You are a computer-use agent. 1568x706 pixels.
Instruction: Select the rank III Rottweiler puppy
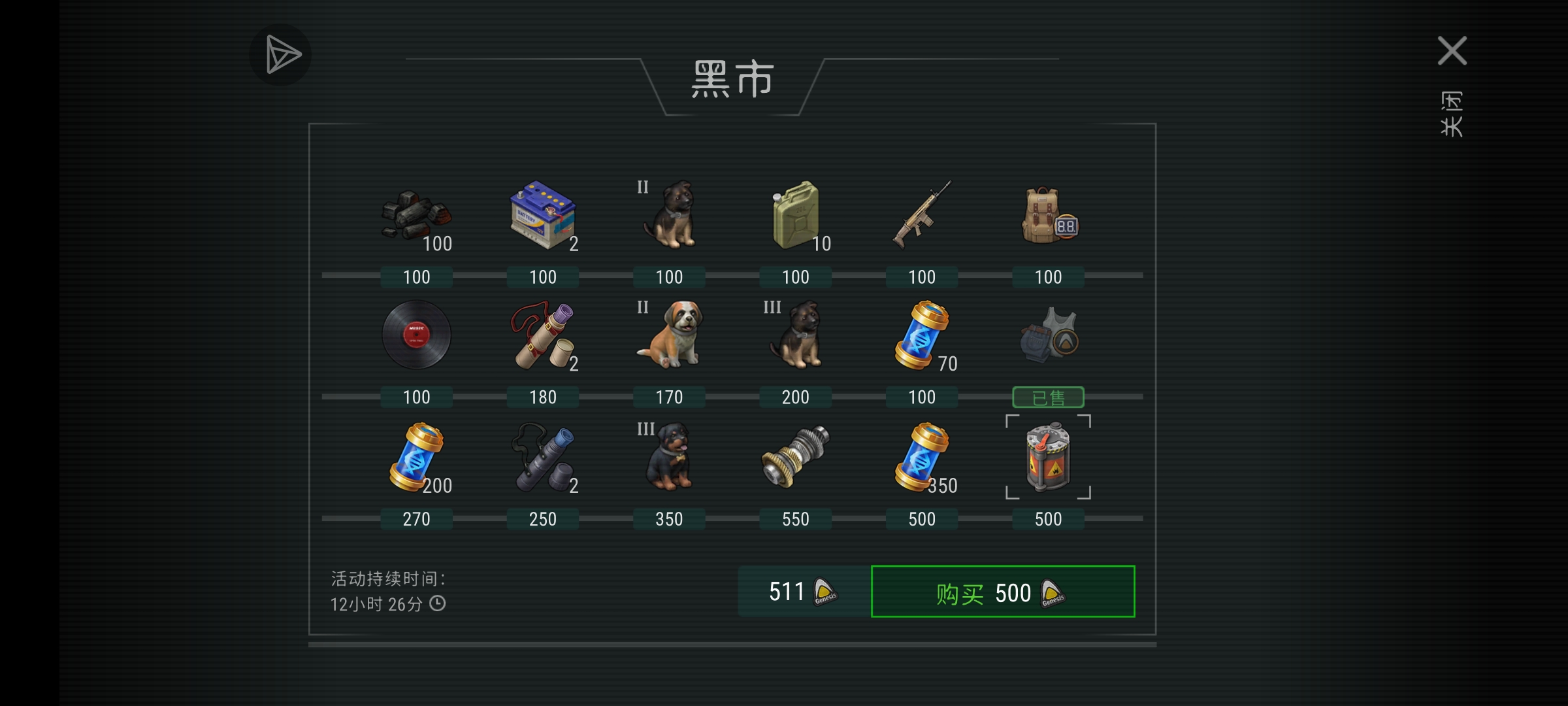669,456
